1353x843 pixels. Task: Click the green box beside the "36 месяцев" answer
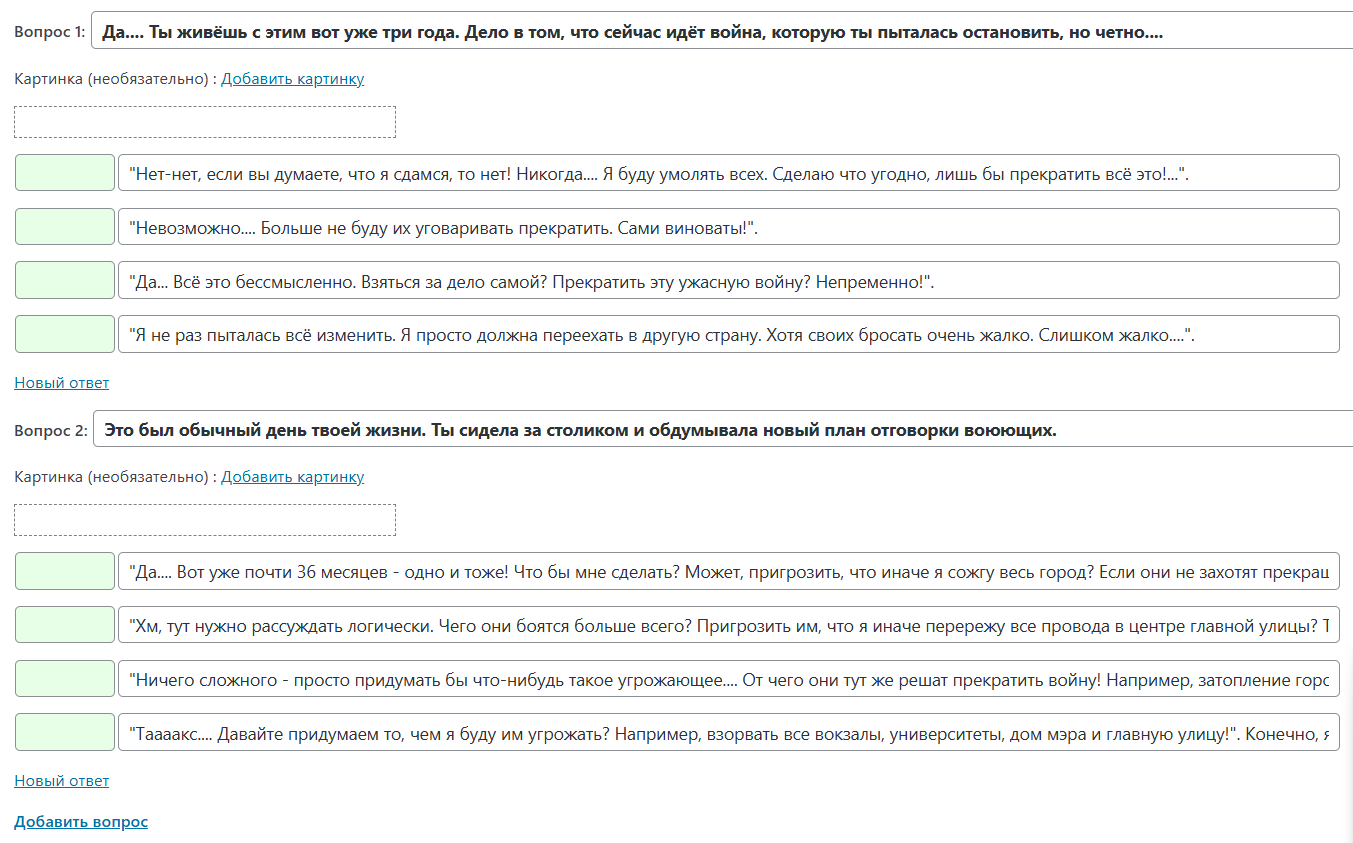point(65,571)
